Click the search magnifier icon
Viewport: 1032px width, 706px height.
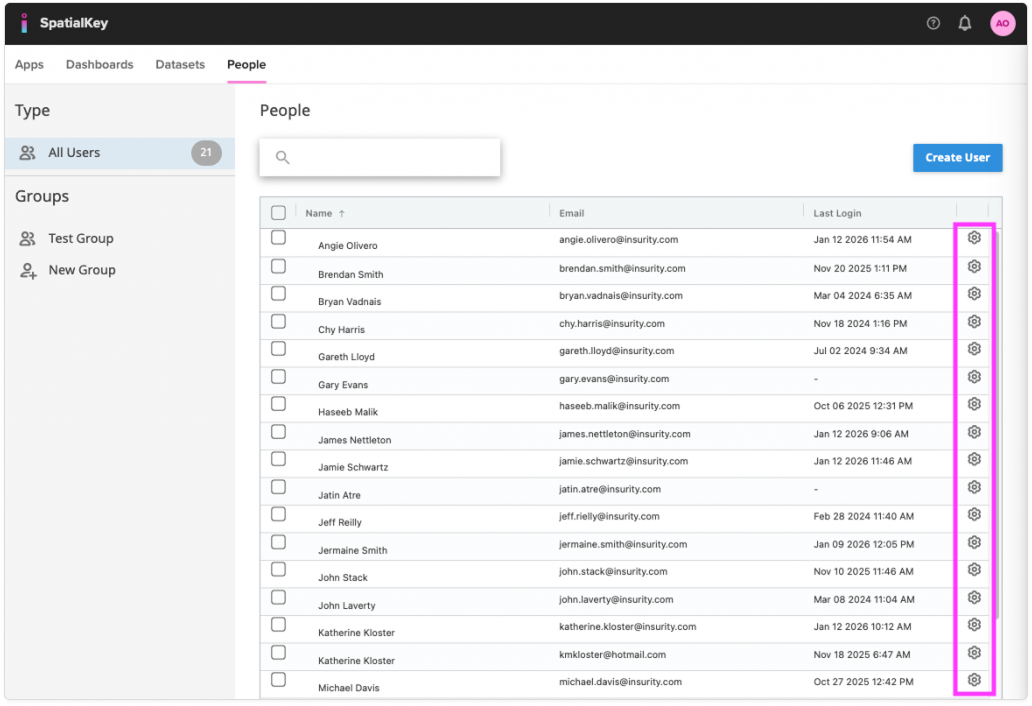(281, 157)
